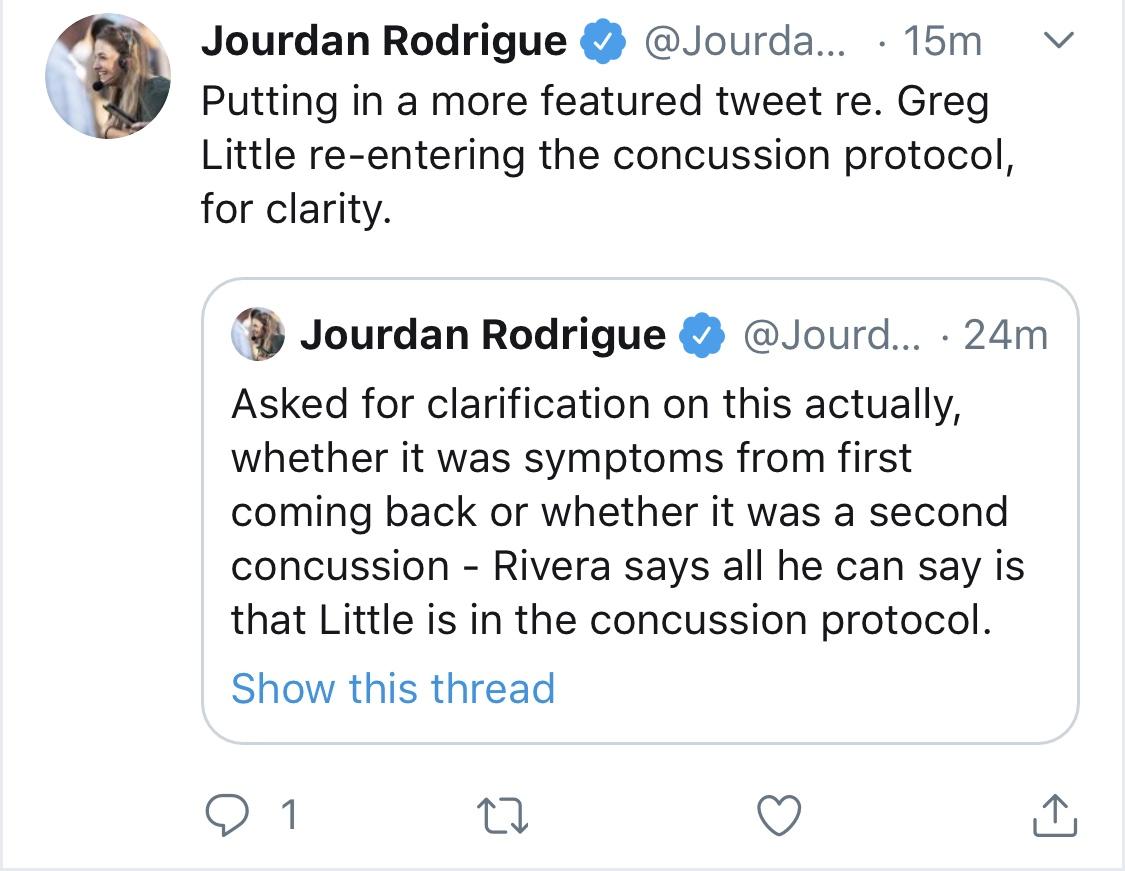
Task: Retweet this tweet using the arrows icon
Action: point(502,816)
